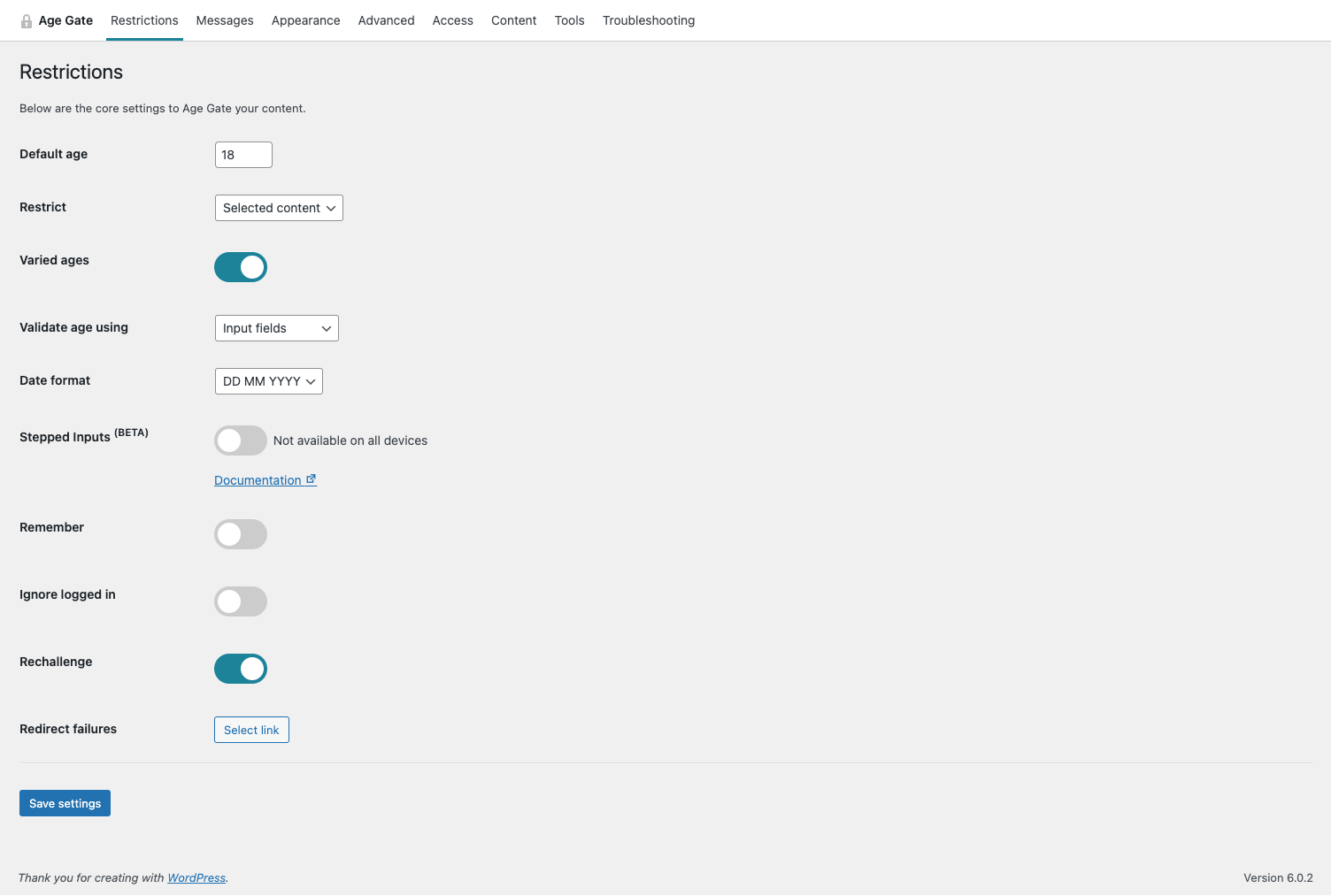
Task: Click the external link icon beside Documentation
Action: tap(311, 479)
